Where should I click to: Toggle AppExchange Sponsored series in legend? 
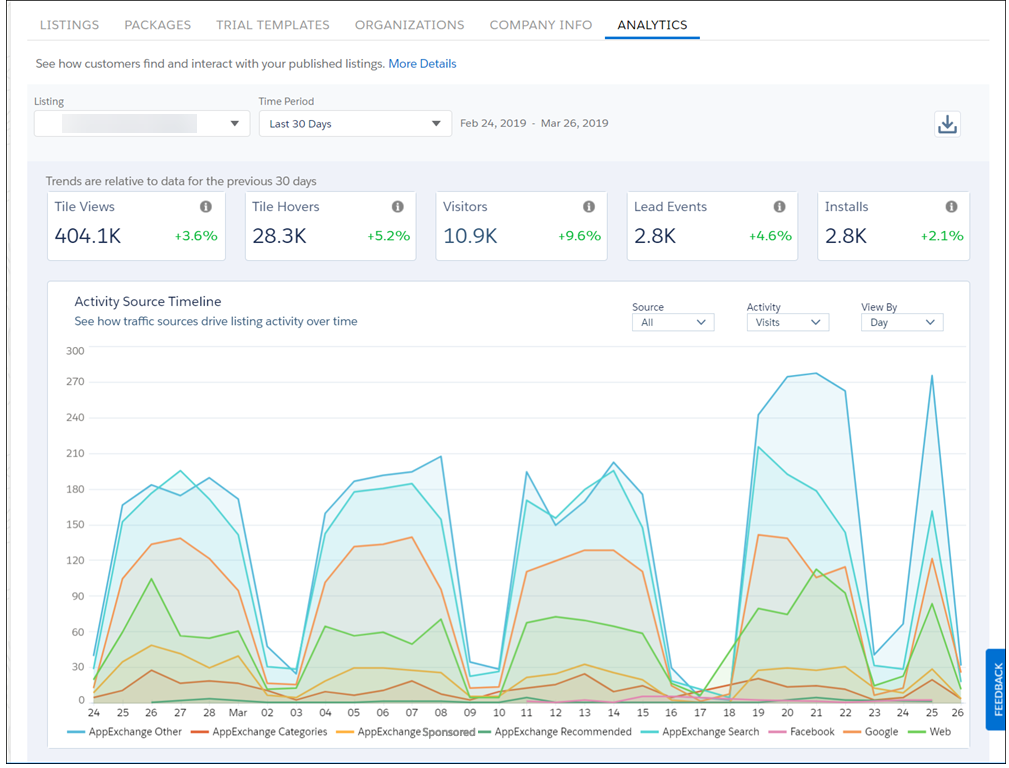(x=405, y=732)
